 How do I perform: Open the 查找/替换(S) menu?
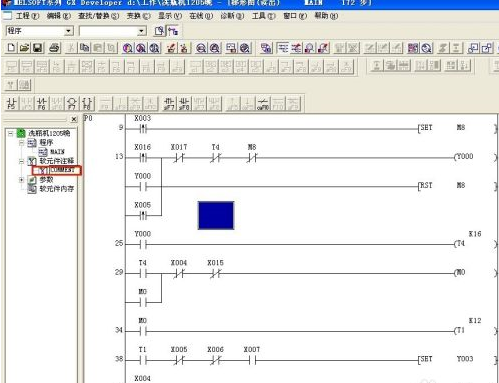click(x=98, y=16)
